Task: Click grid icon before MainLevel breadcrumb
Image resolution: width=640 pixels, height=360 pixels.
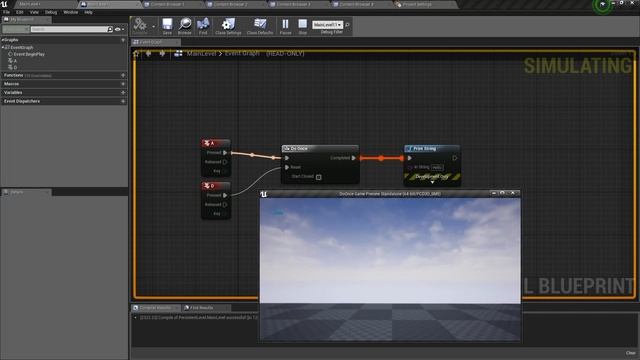Action: (178, 53)
